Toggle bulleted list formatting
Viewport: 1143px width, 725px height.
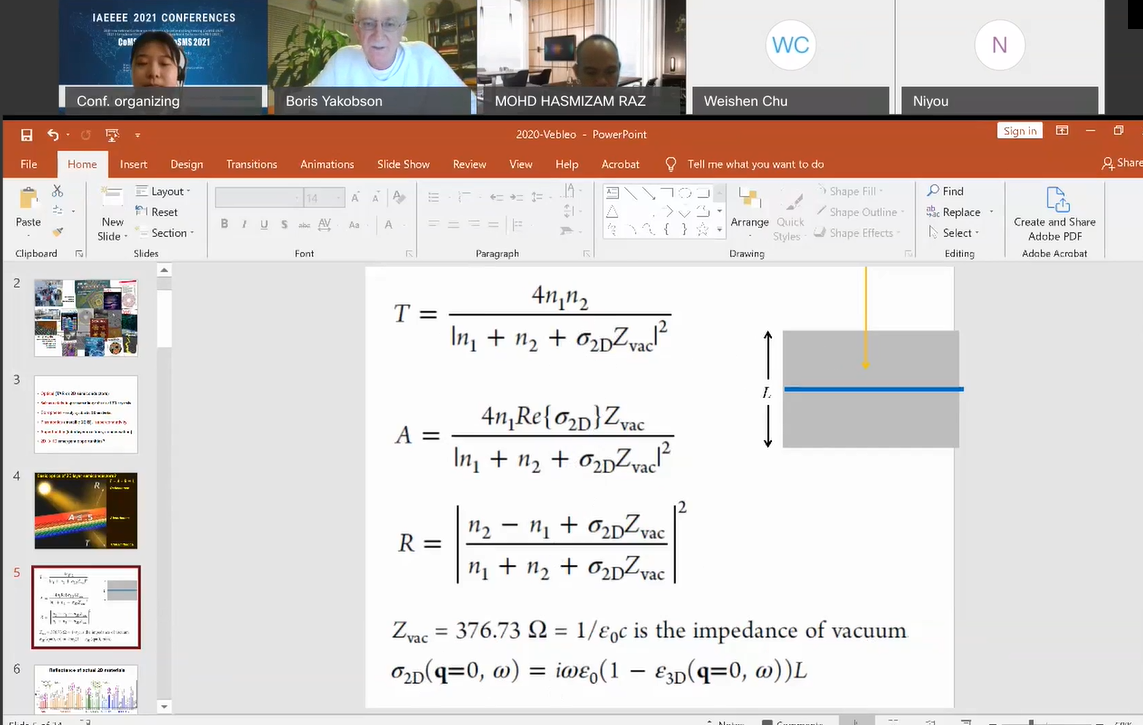(434, 197)
